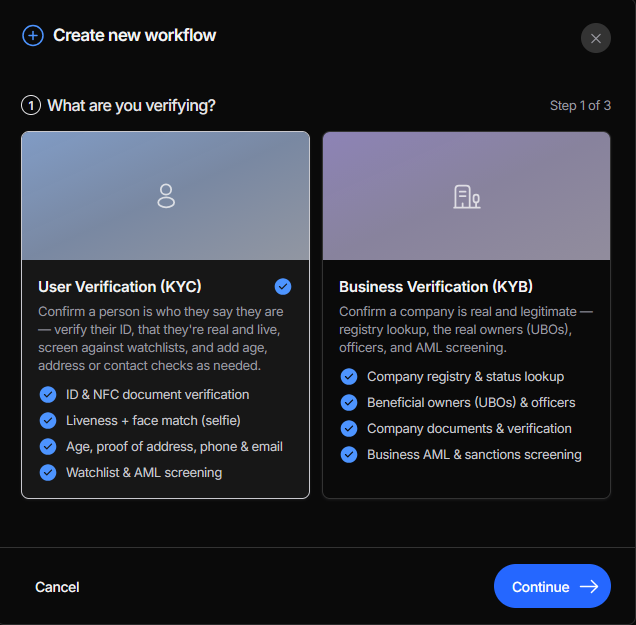Select the Business Verification (KYB) card title
Screen dimensions: 636x625
coord(436,287)
